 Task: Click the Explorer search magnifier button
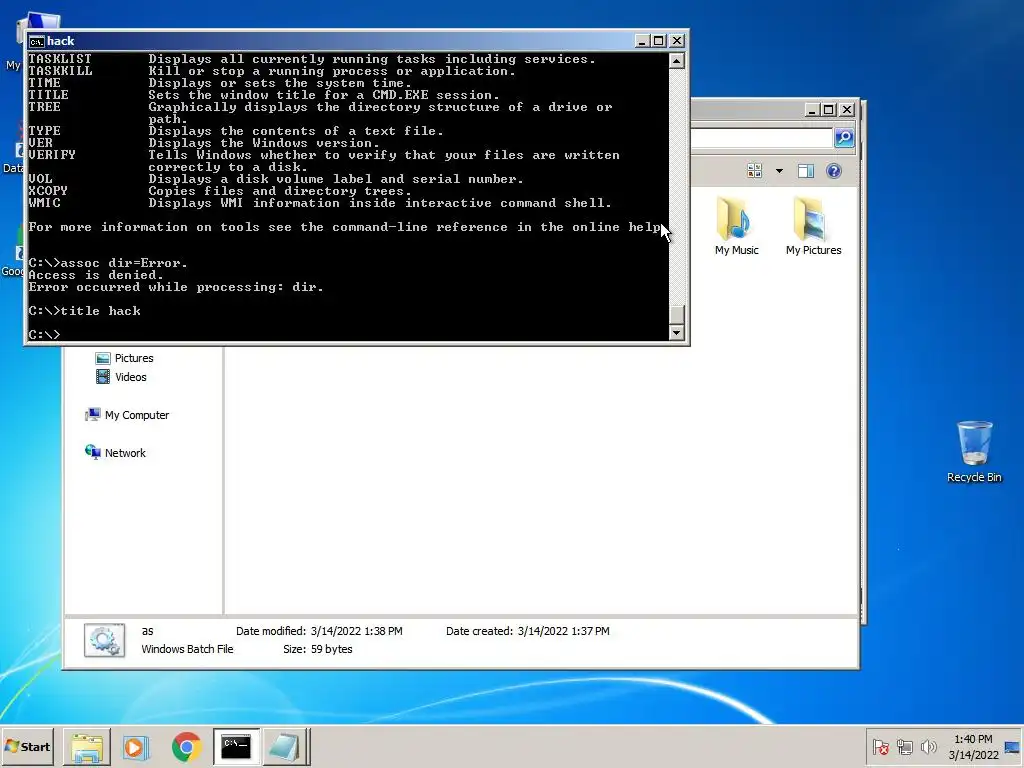pos(844,138)
